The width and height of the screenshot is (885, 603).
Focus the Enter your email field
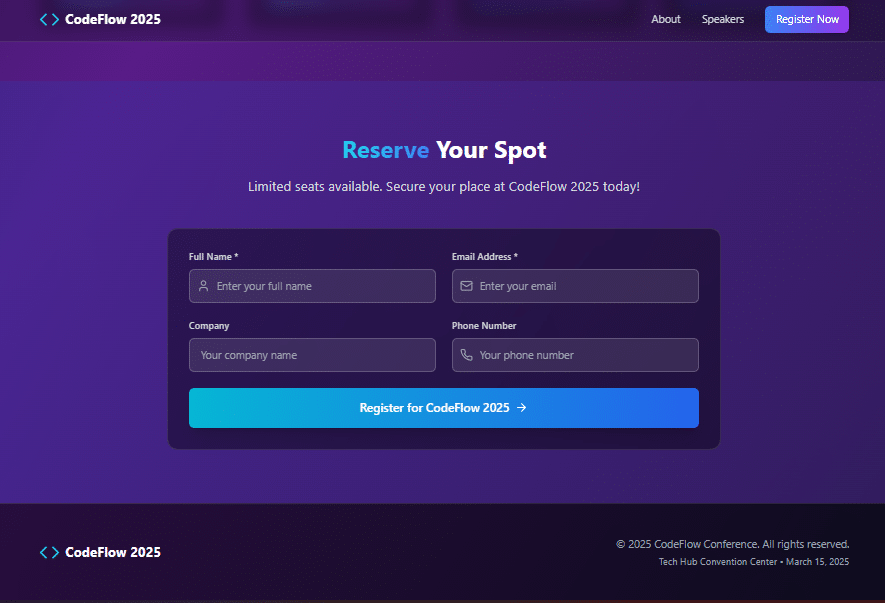click(575, 286)
